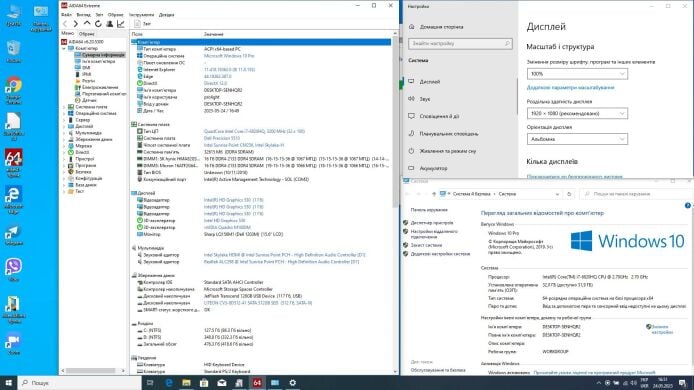This screenshot has width=694, height=390.
Task: Open Settings gear on taskbar
Action: 293,383
